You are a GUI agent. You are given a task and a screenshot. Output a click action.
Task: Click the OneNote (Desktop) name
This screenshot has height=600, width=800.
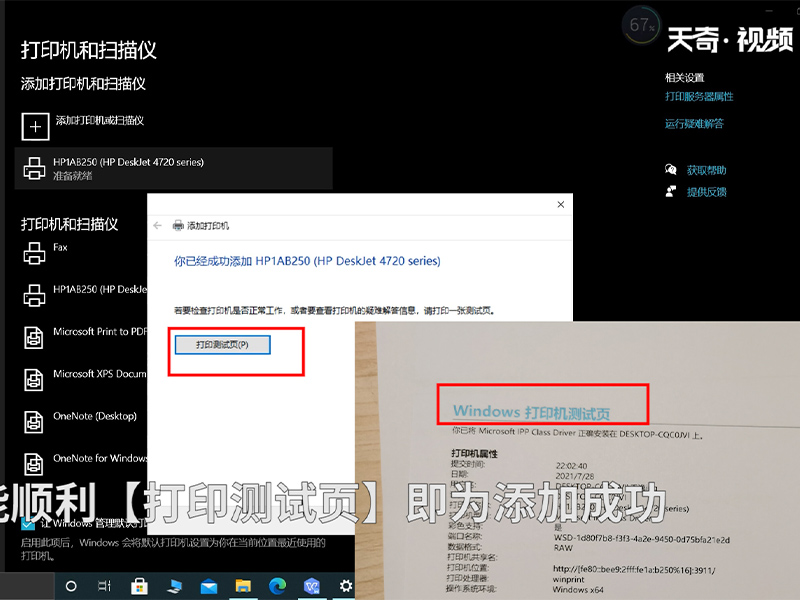pyautogui.click(x=95, y=416)
